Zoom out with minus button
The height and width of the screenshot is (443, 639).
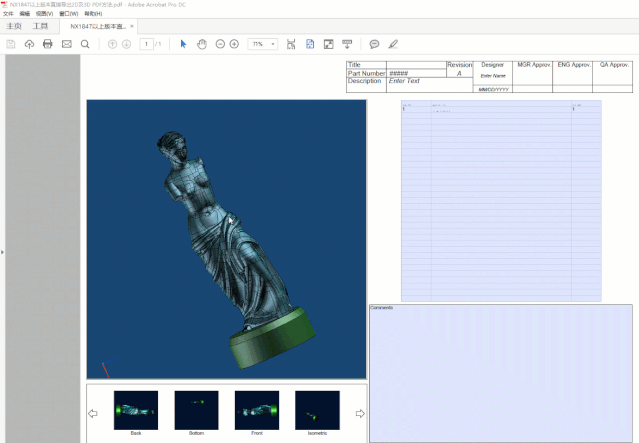click(x=220, y=44)
